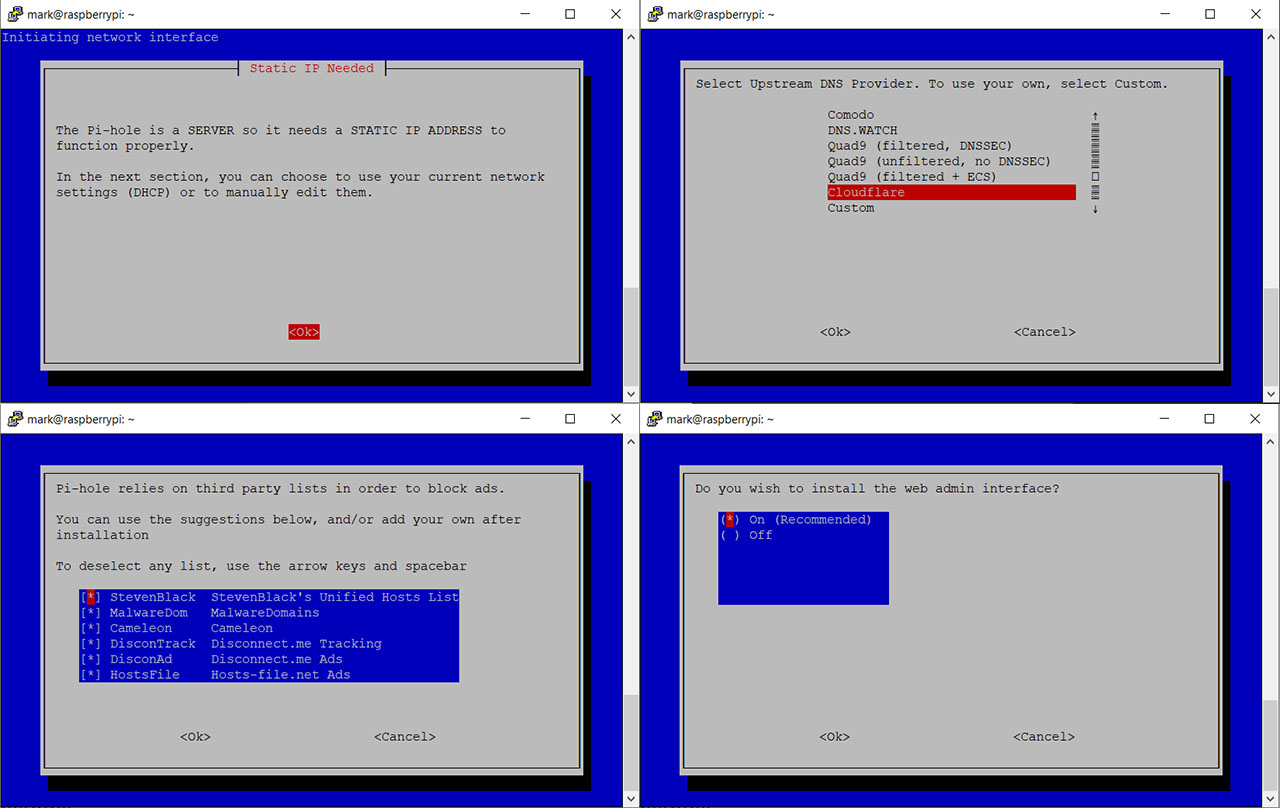1280x808 pixels.
Task: Click Static IP Needed dialog title
Action: pyautogui.click(x=311, y=68)
